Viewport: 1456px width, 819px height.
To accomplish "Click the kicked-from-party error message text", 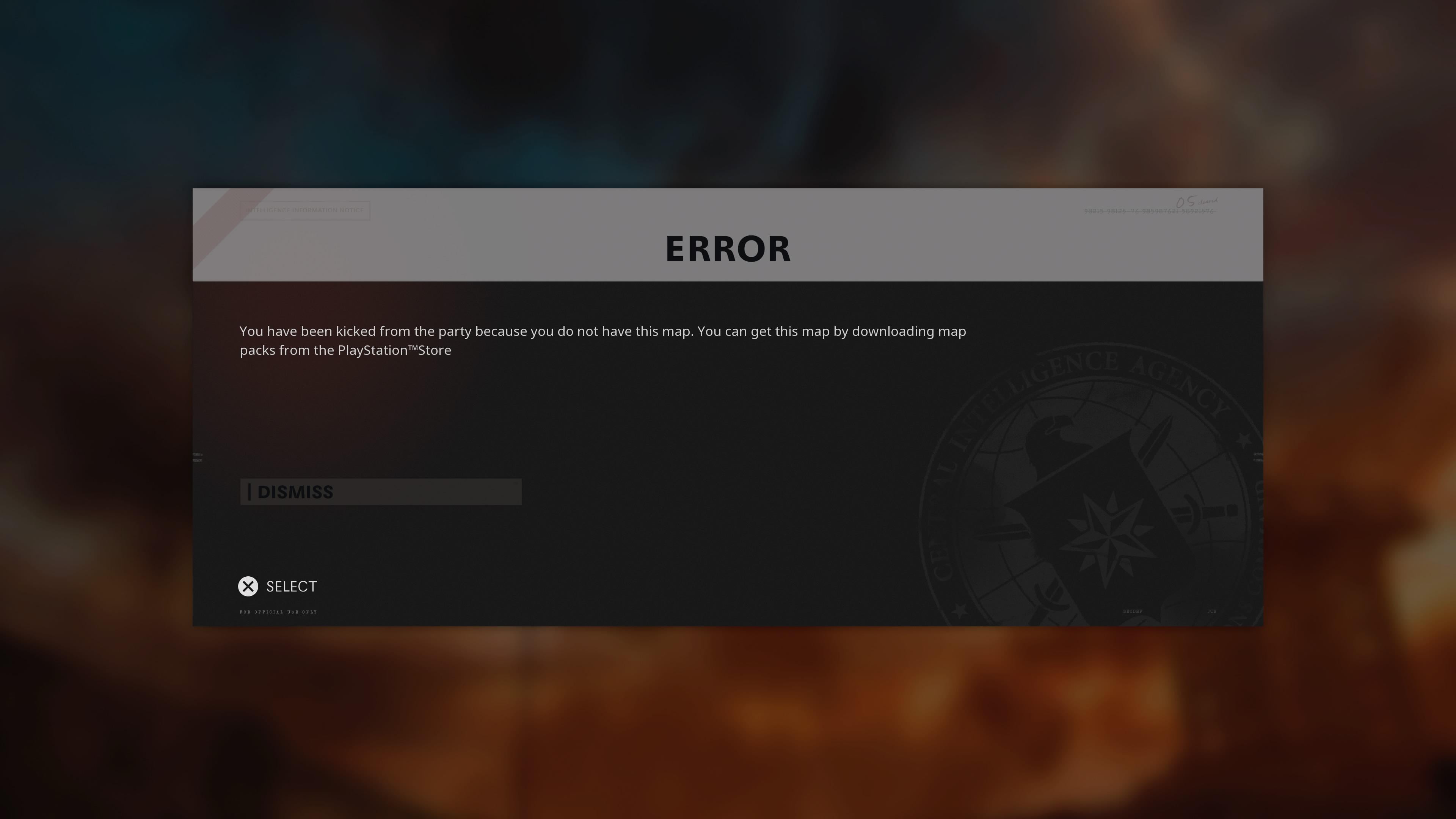I will click(x=602, y=340).
